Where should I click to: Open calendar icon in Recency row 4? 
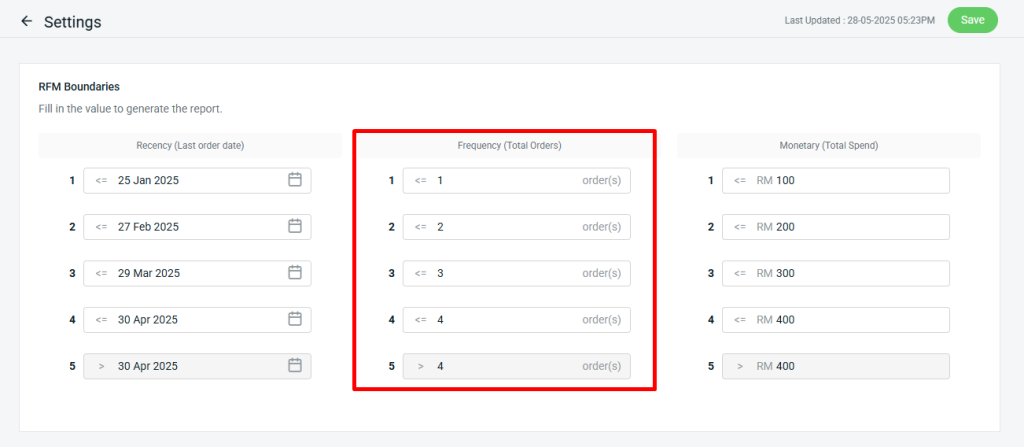(x=295, y=320)
